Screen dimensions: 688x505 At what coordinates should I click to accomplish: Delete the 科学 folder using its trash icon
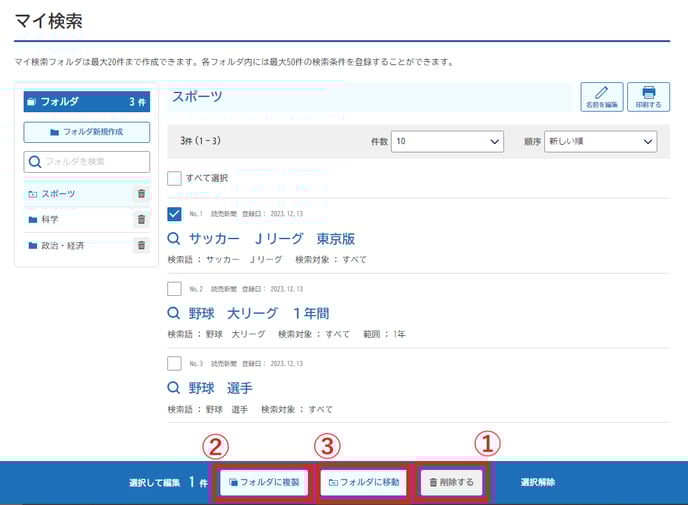[141, 220]
